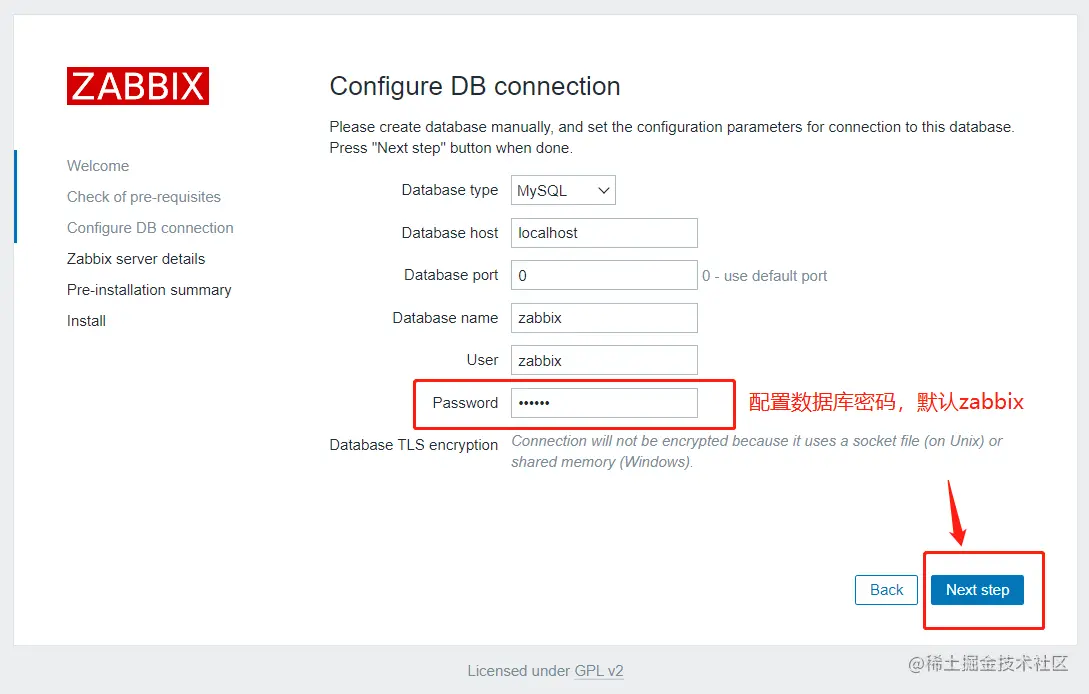Go back with the Back button
The height and width of the screenshot is (694, 1089).
click(x=886, y=590)
